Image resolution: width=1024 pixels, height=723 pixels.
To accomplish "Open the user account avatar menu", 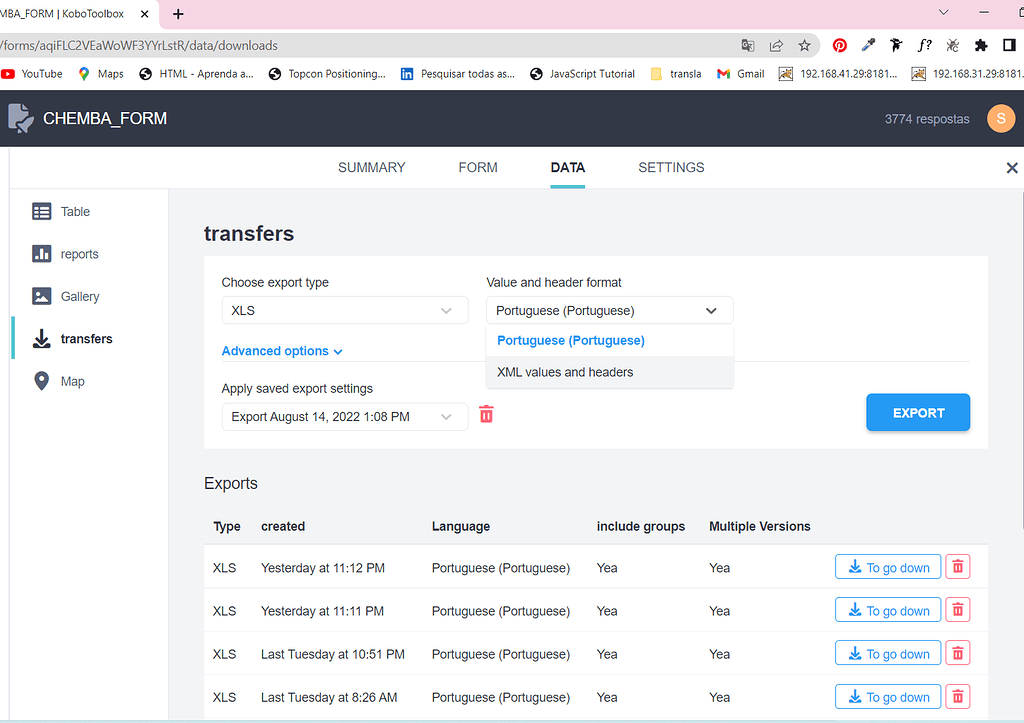I will [1001, 118].
